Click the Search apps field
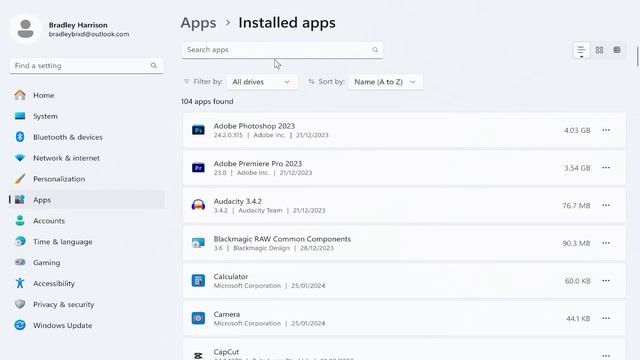This screenshot has height=360, width=640. 282,50
